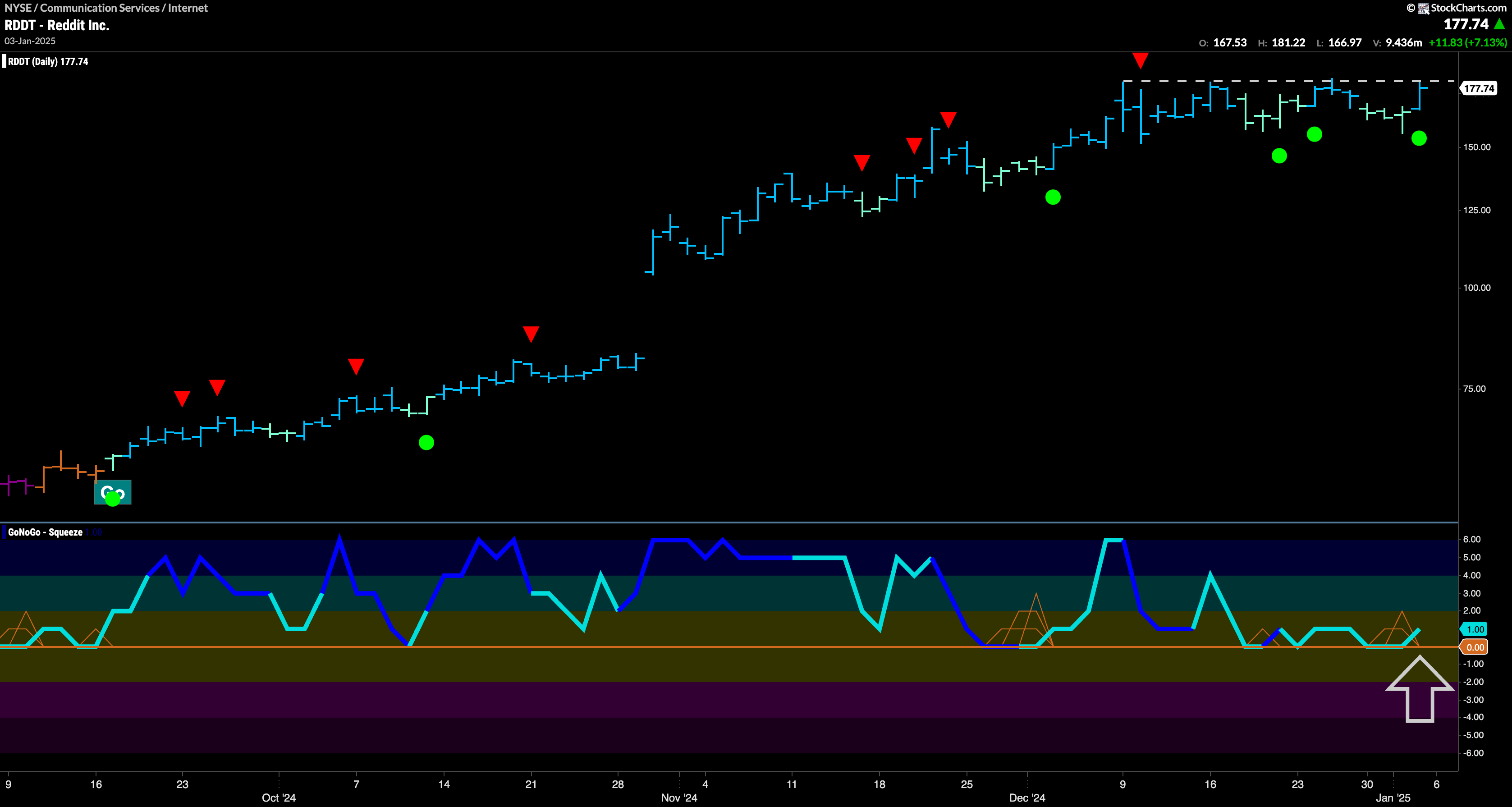Click the RDDT - Reddit Inc. title
Viewport: 1512px width, 807px height.
click(57, 25)
